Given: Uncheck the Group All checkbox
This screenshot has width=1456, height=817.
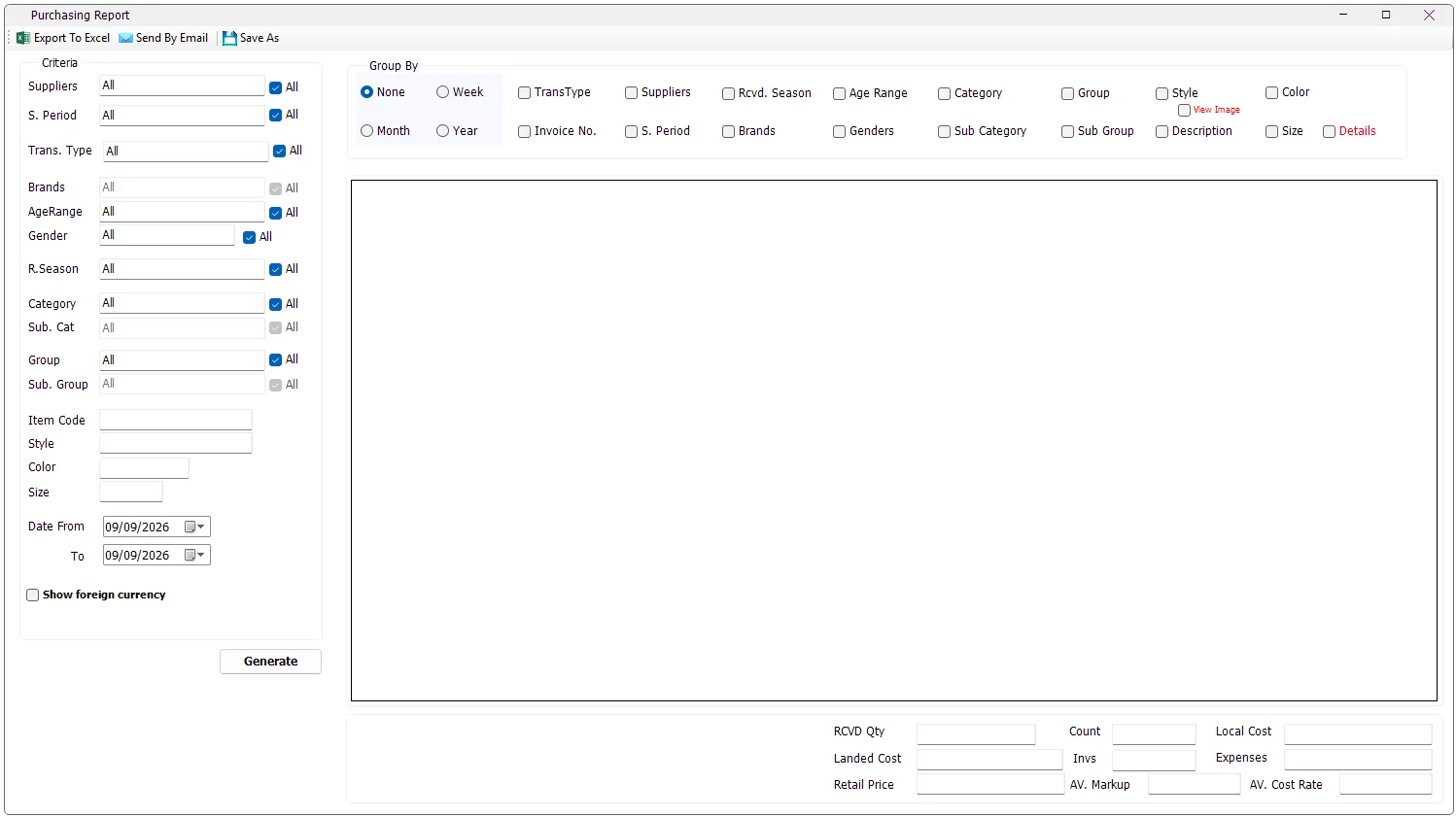Looking at the screenshot, I should point(275,359).
